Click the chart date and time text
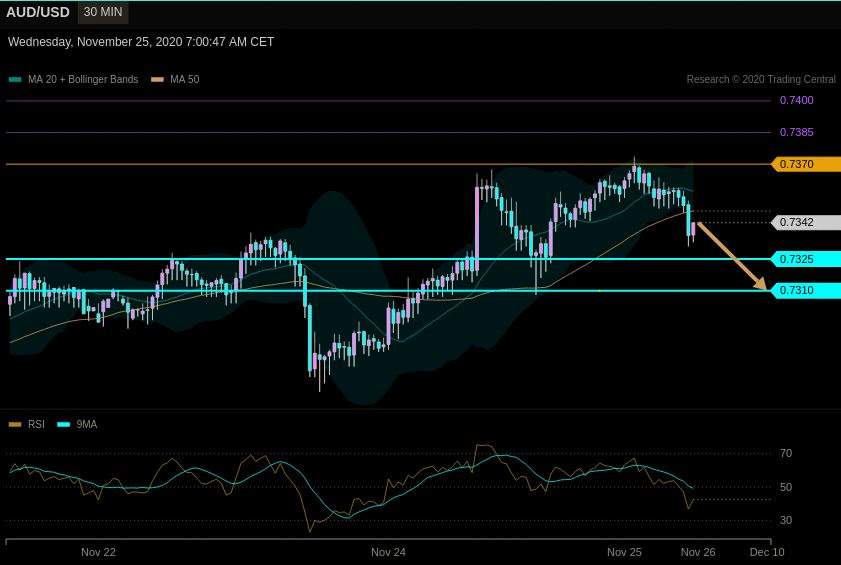Image resolution: width=841 pixels, height=565 pixels. [x=141, y=42]
